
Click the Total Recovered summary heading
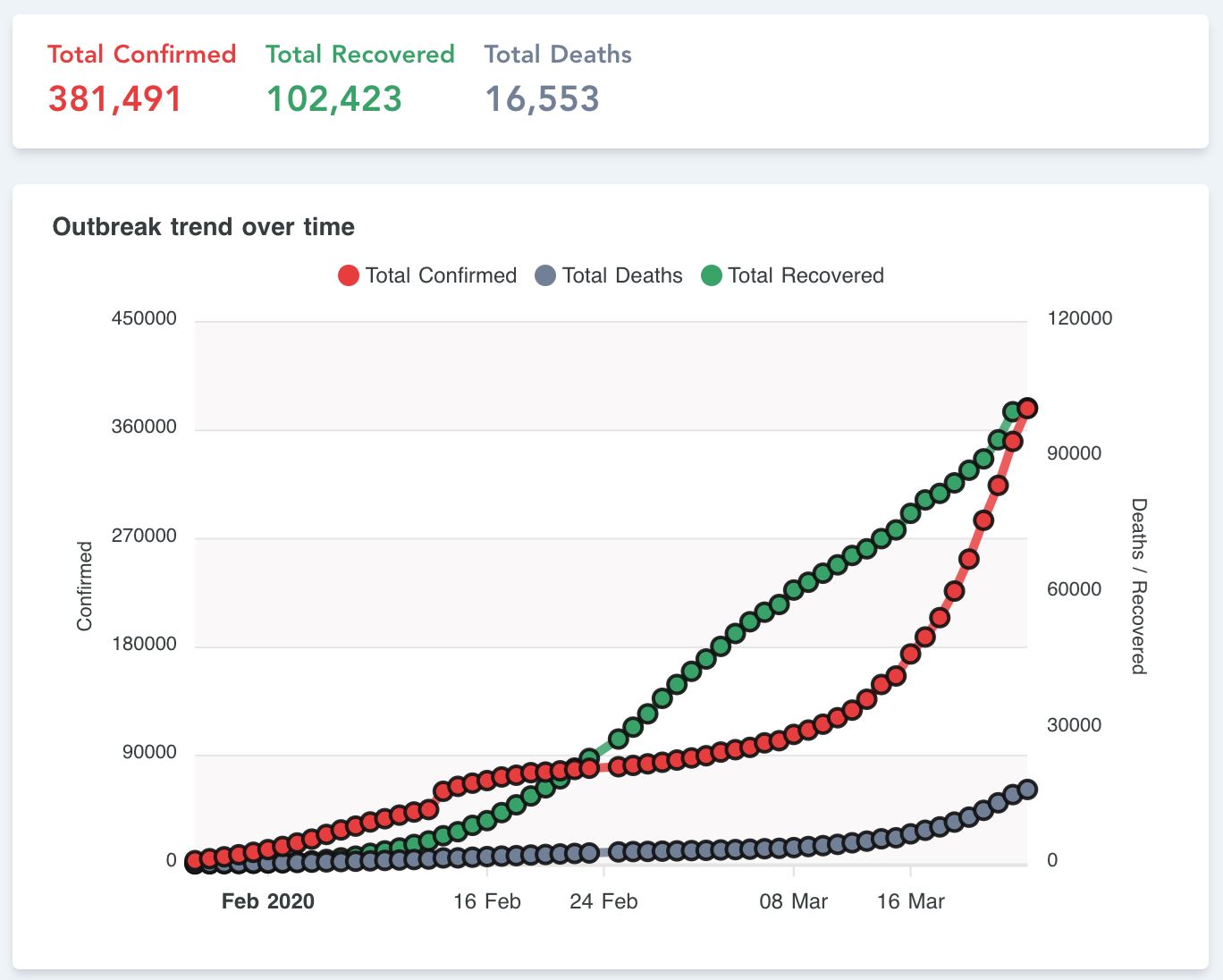[x=359, y=55]
